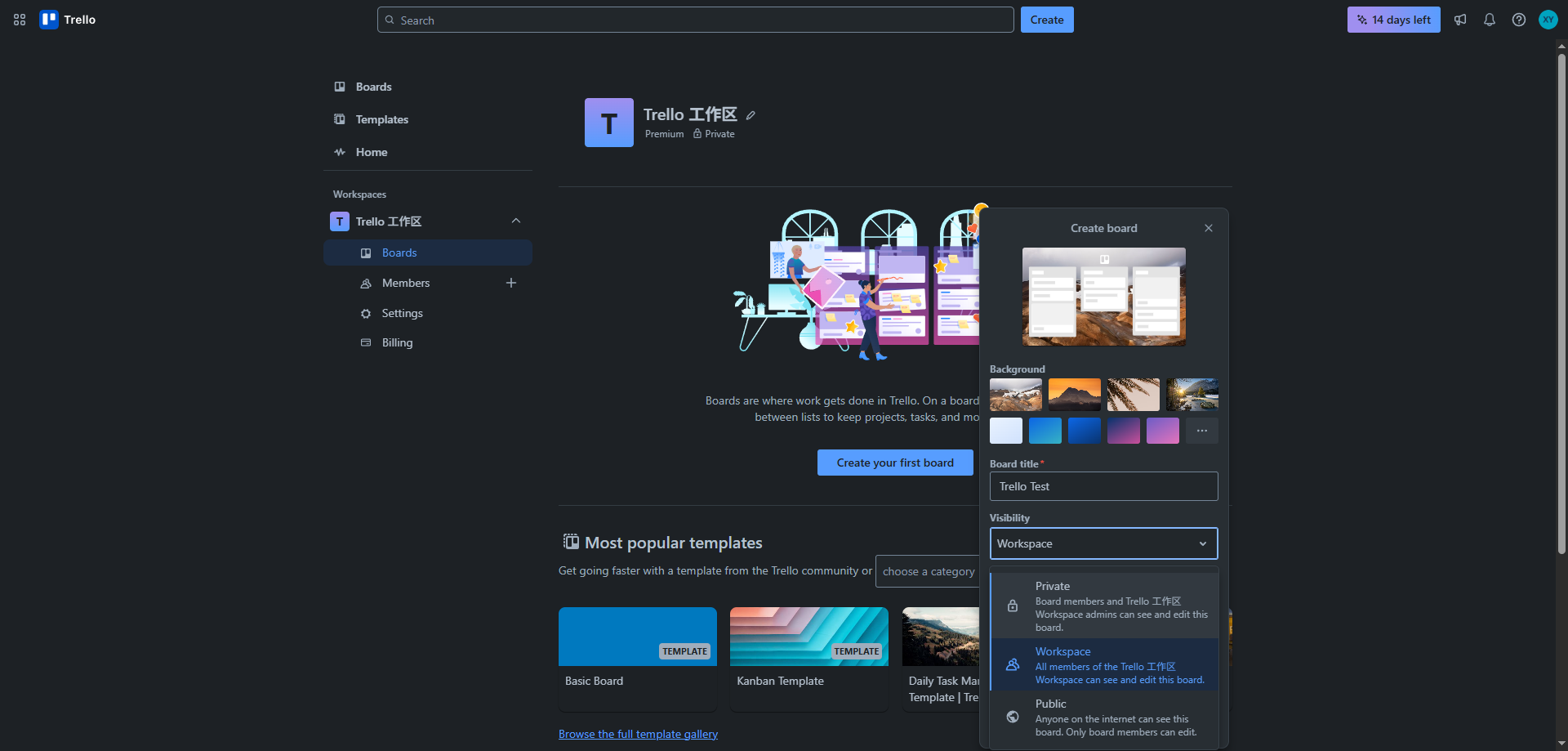Viewport: 1568px width, 751px height.
Task: Click the lock icon beside Private visibility
Action: pyautogui.click(x=1013, y=606)
